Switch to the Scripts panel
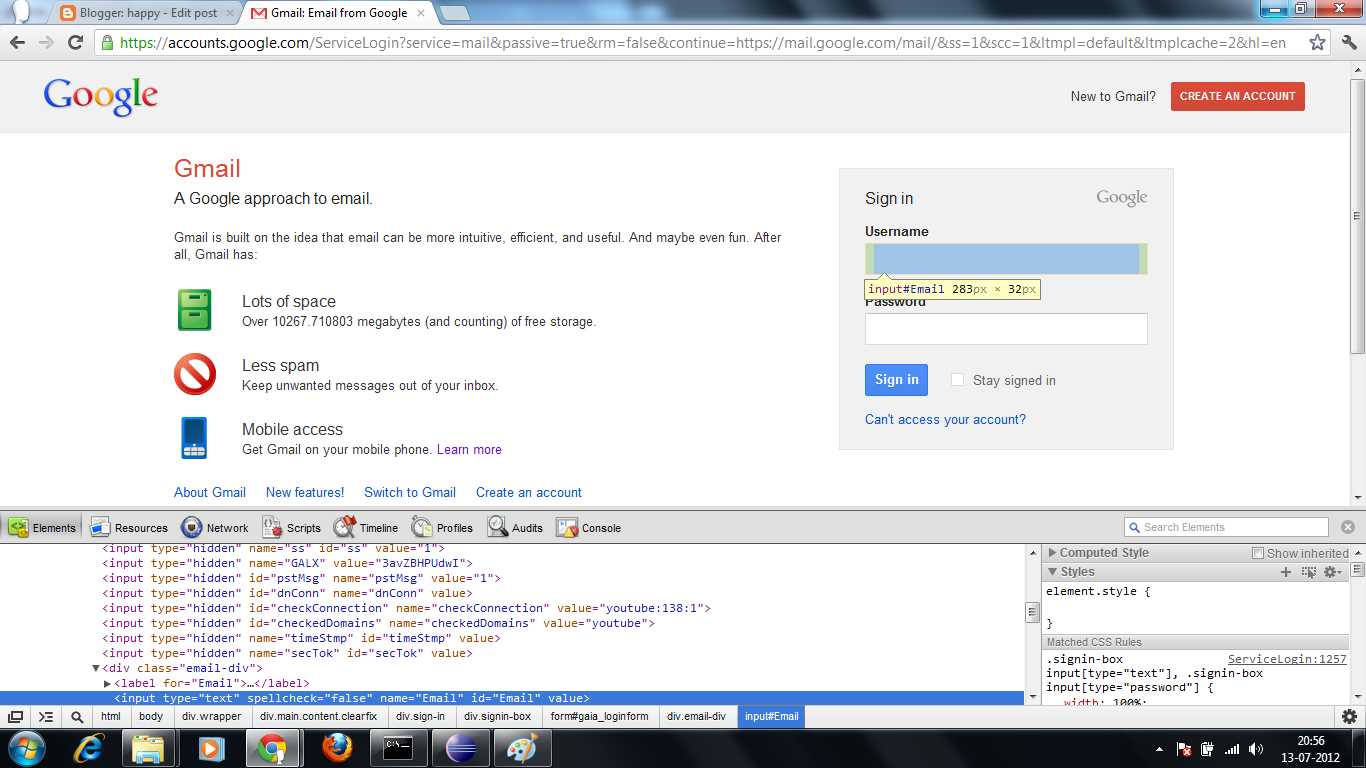 pos(291,527)
